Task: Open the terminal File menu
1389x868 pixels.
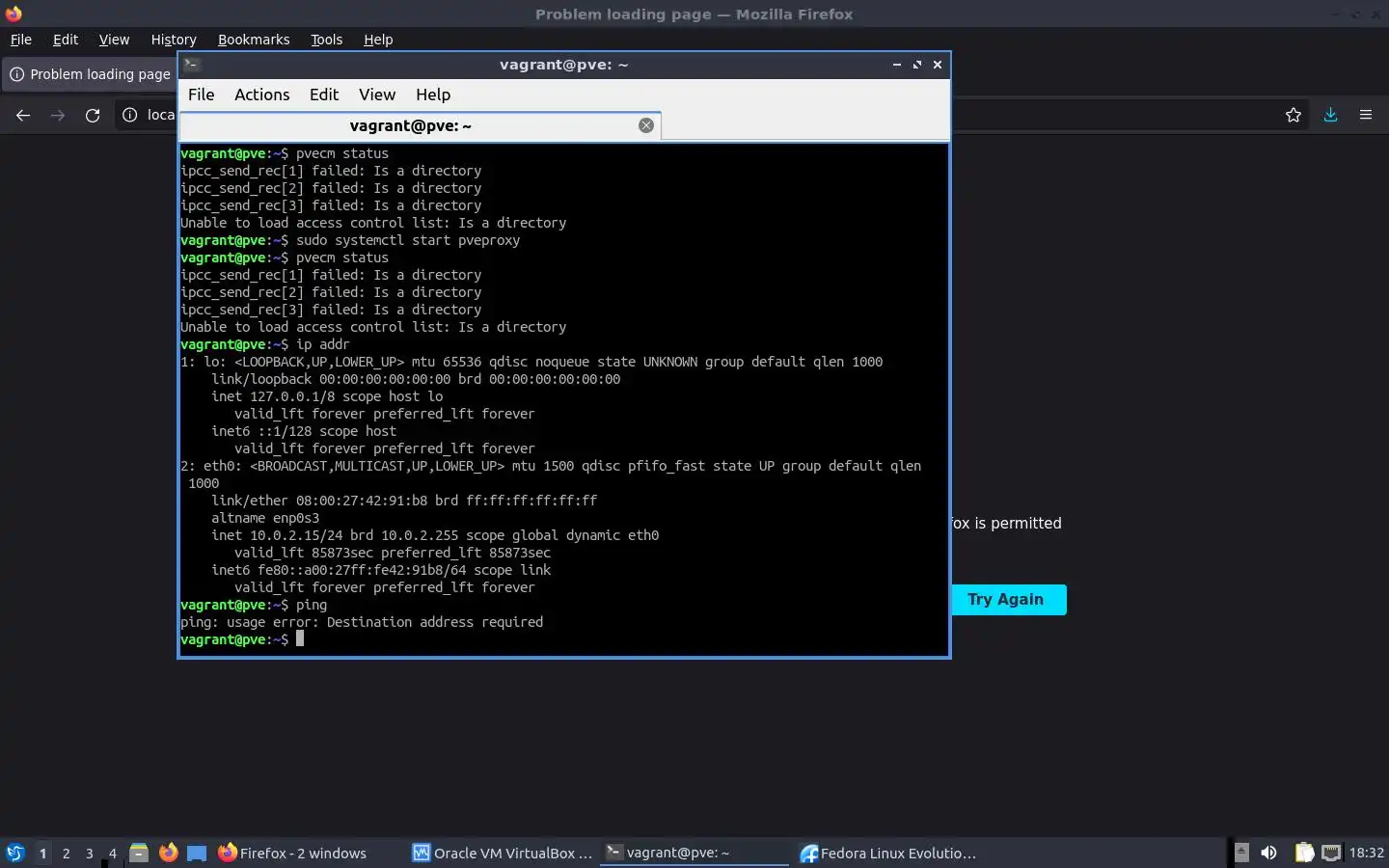Action: (201, 95)
